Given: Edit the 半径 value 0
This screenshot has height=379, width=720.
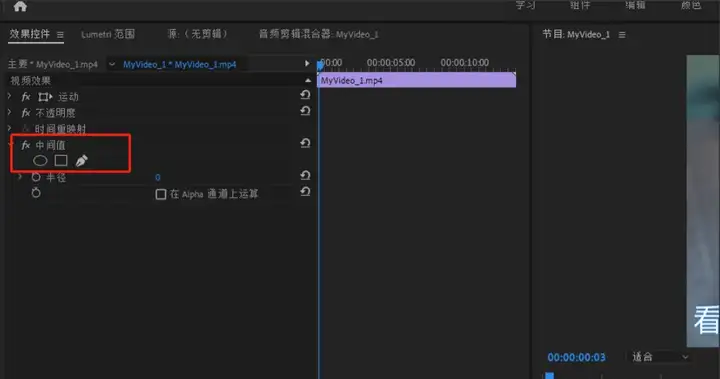Looking at the screenshot, I should [x=158, y=177].
